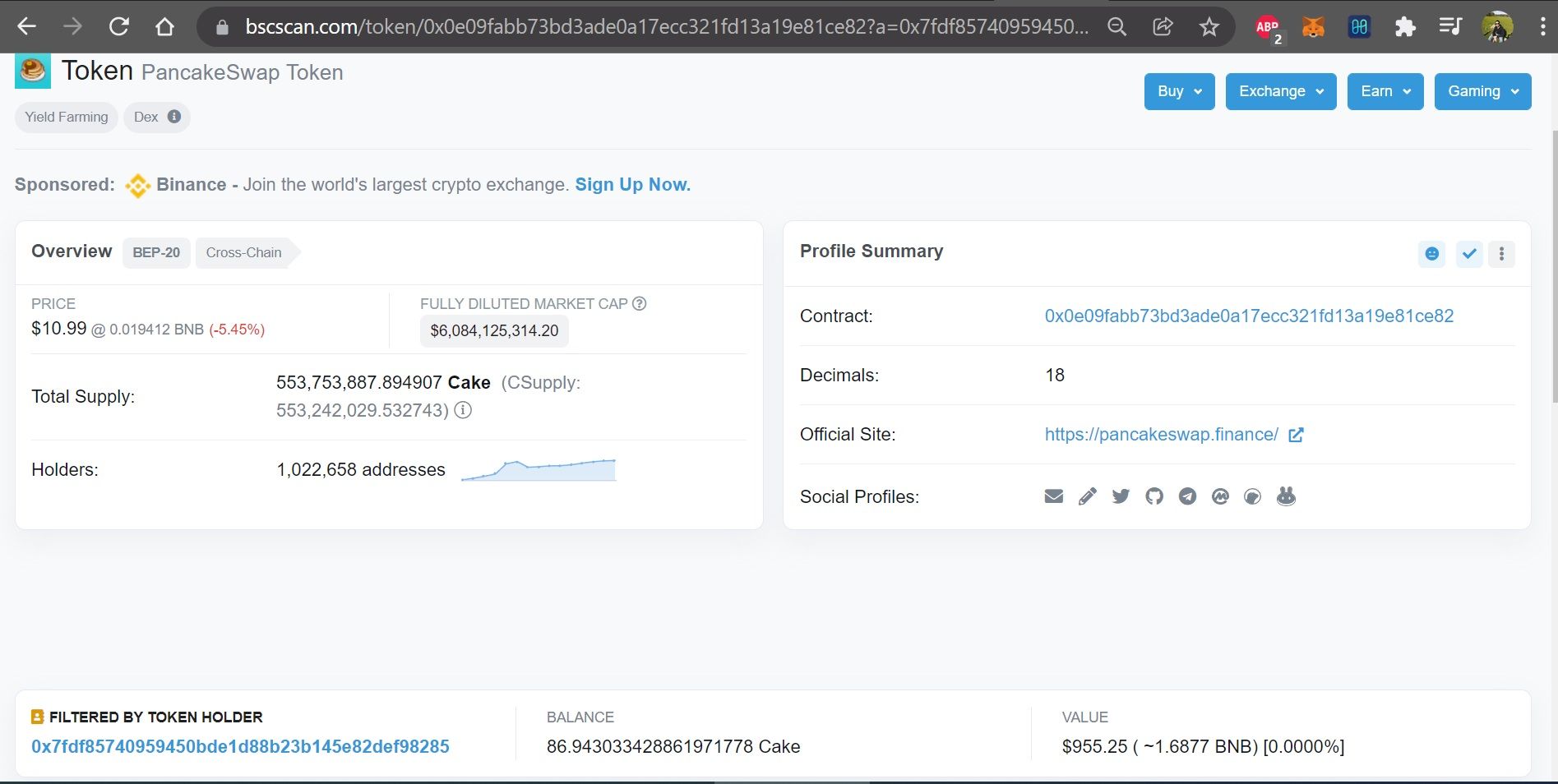Click the bunny PancakeSwap social icon

[x=1287, y=496]
